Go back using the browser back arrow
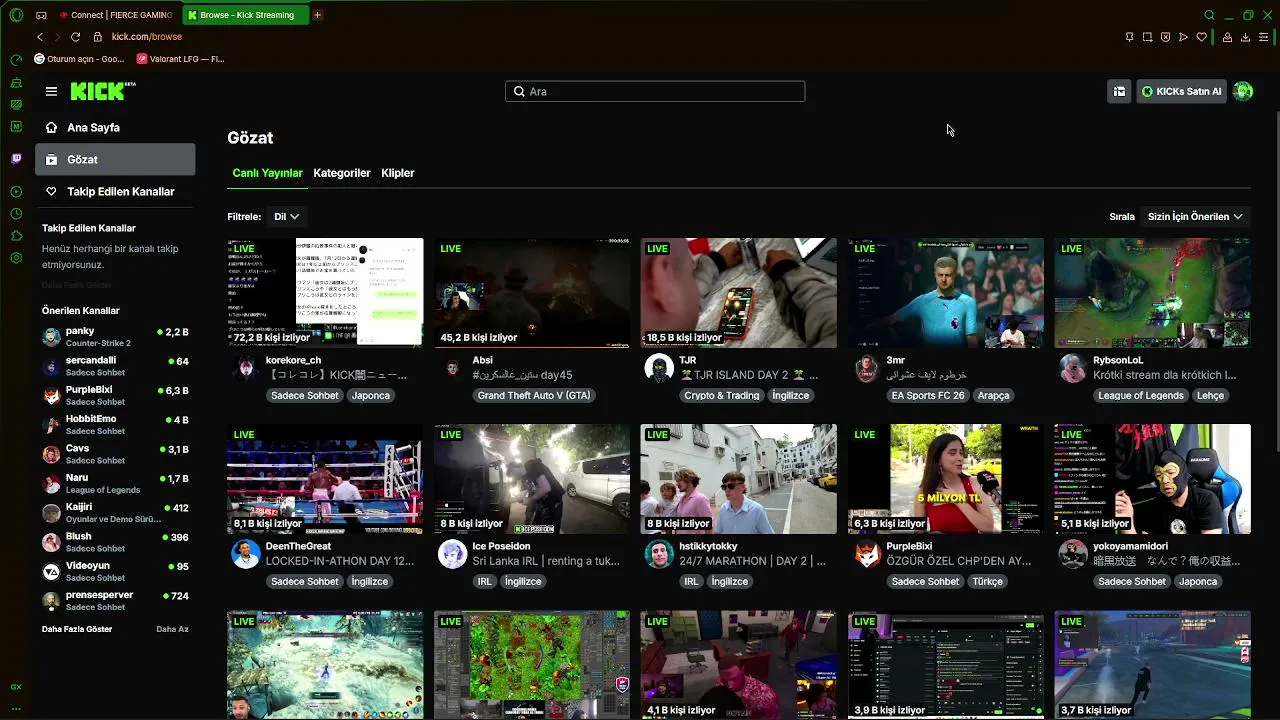 click(x=40, y=37)
